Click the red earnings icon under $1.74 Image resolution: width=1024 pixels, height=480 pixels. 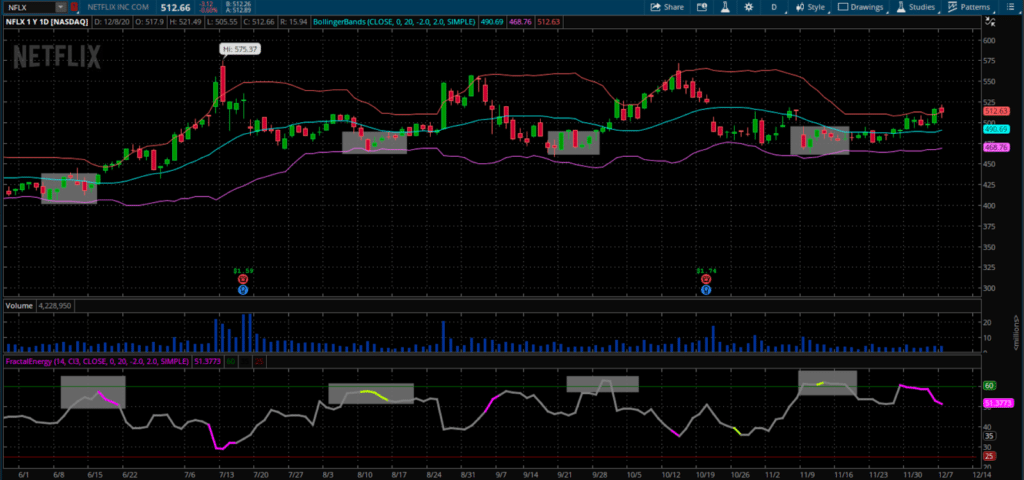(x=706, y=279)
